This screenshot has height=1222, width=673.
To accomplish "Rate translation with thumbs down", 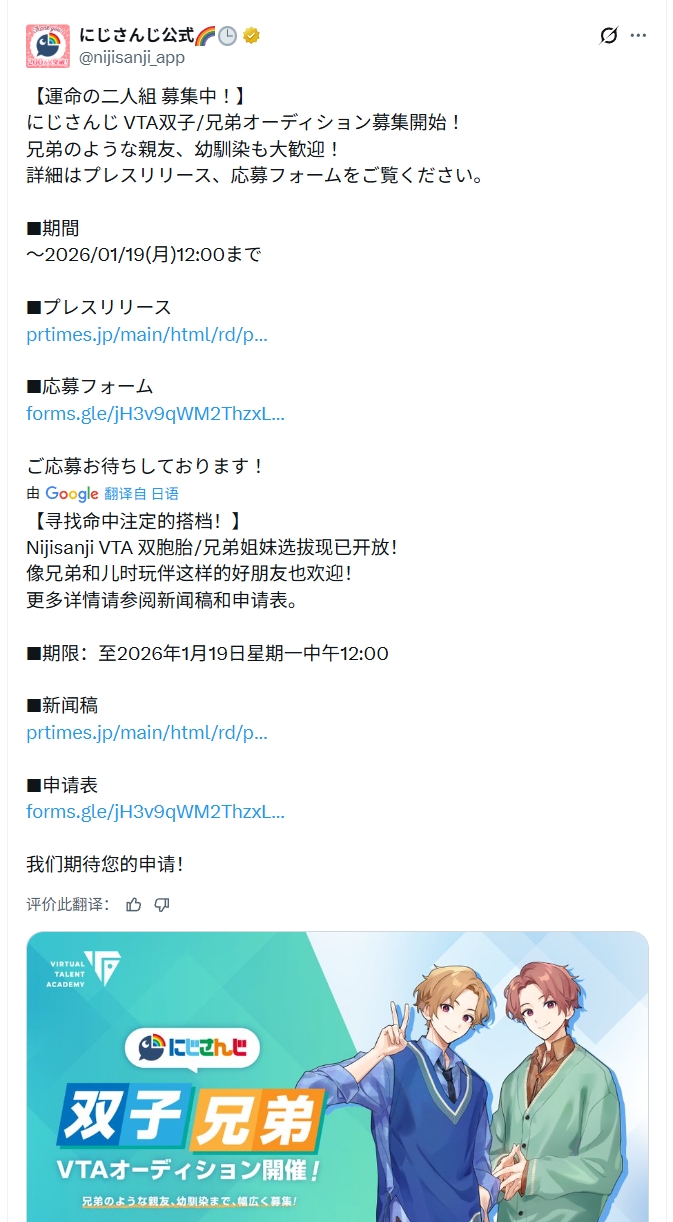I will [162, 905].
